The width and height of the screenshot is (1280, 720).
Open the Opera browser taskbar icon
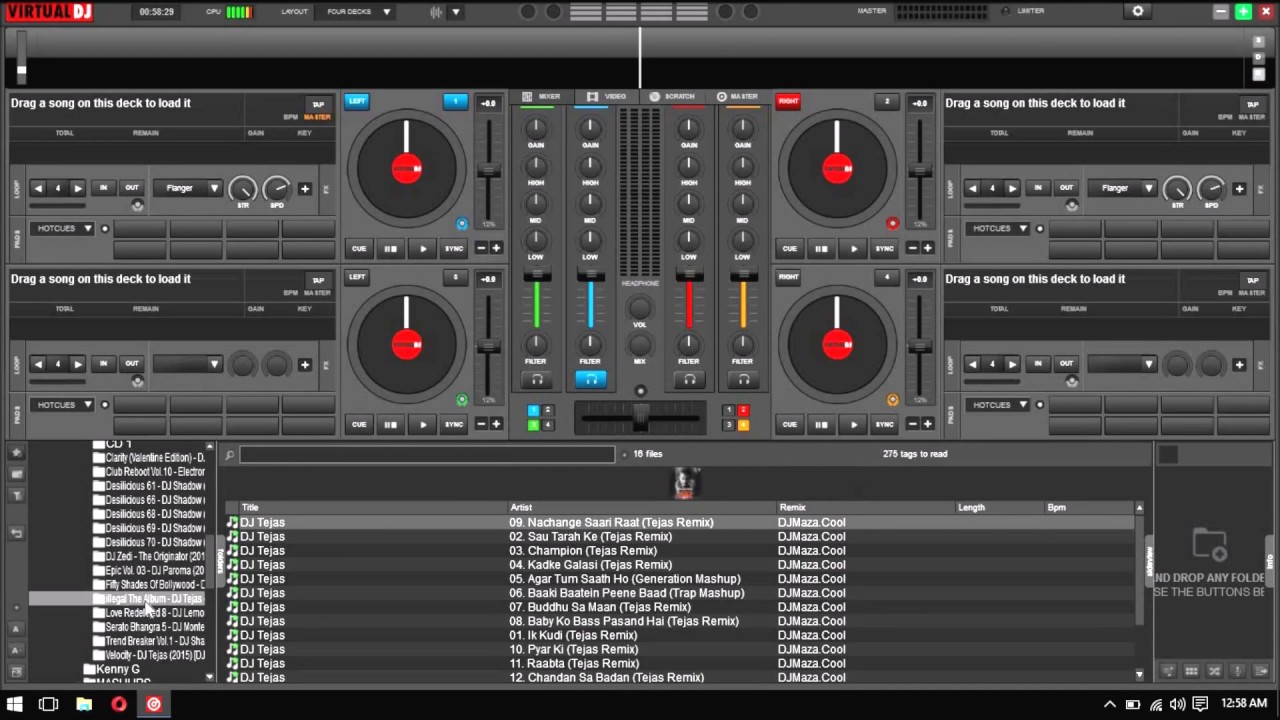(119, 704)
